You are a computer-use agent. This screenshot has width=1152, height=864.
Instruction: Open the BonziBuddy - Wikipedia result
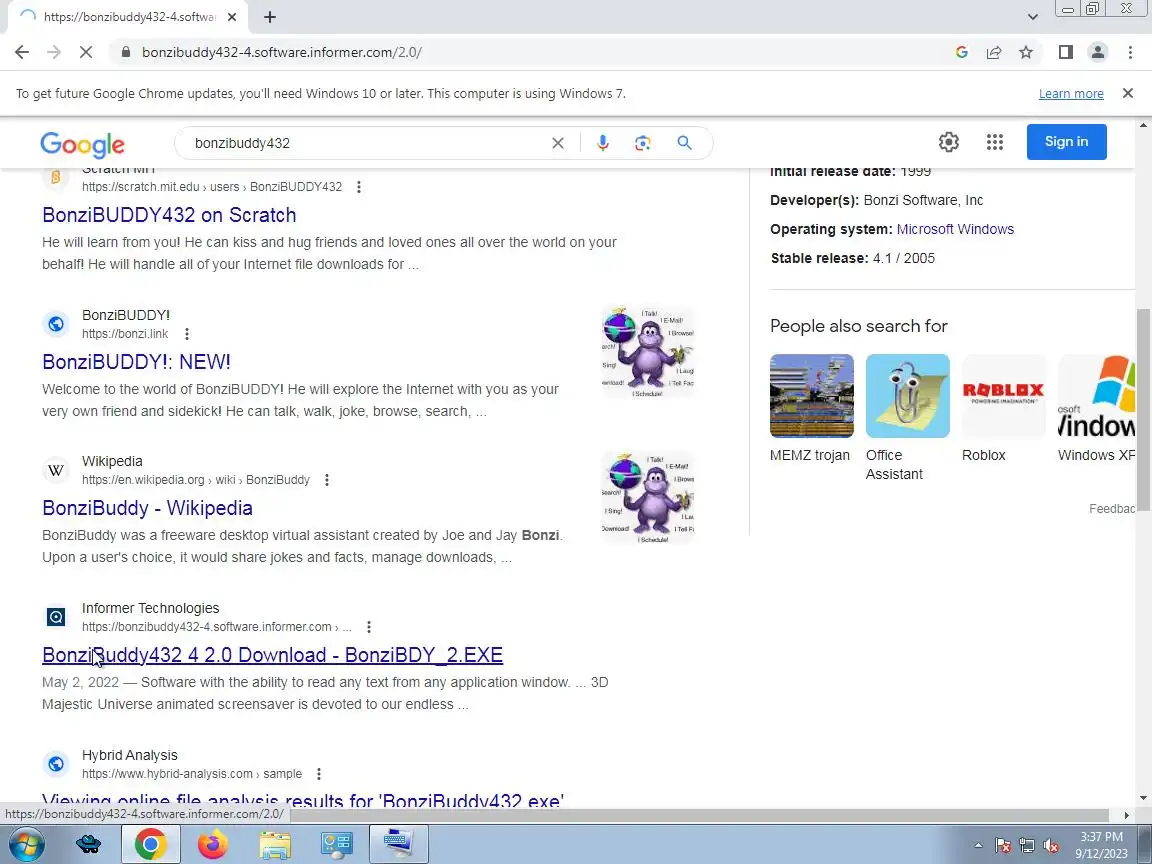click(x=147, y=508)
